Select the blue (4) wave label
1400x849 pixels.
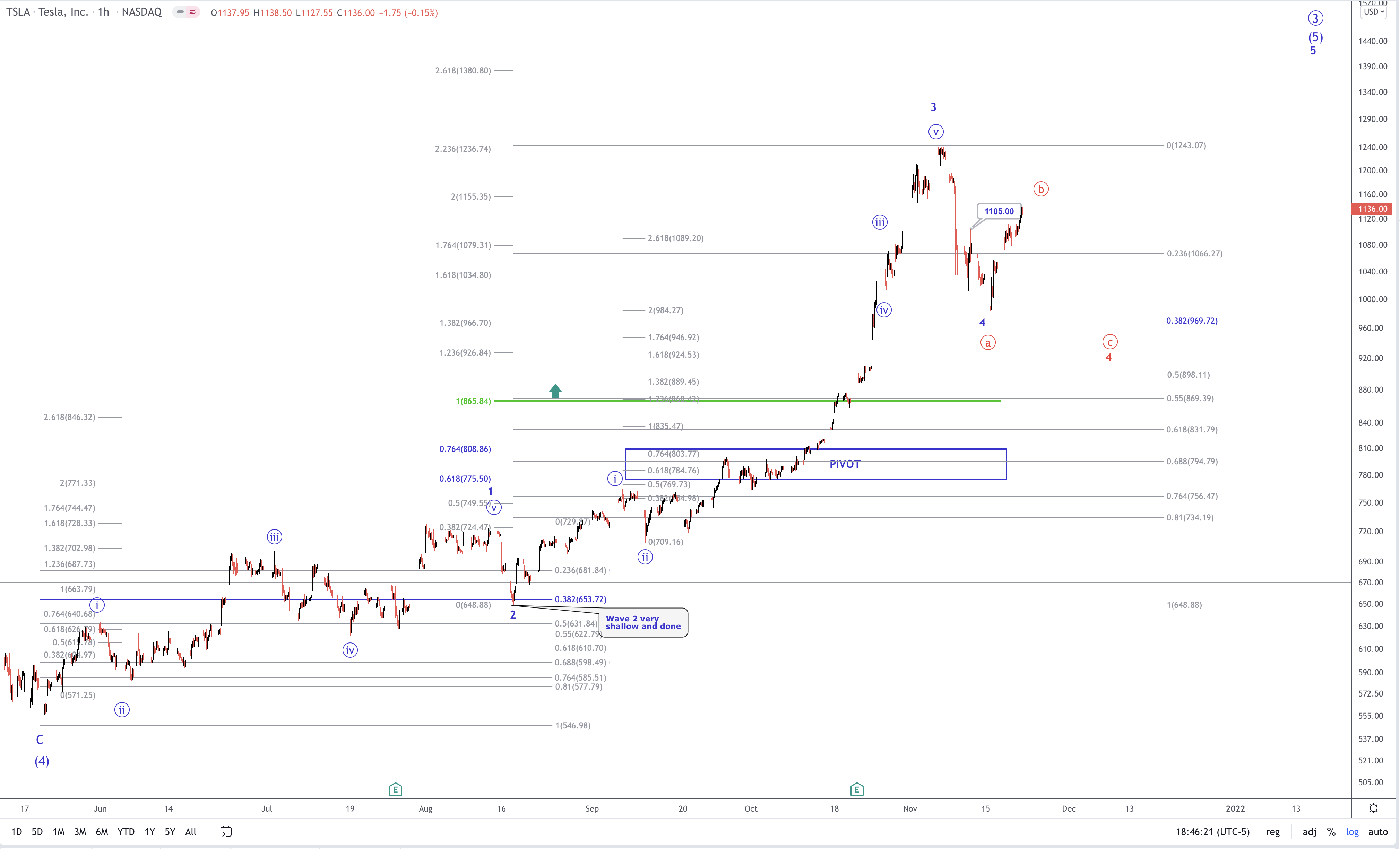tap(42, 761)
